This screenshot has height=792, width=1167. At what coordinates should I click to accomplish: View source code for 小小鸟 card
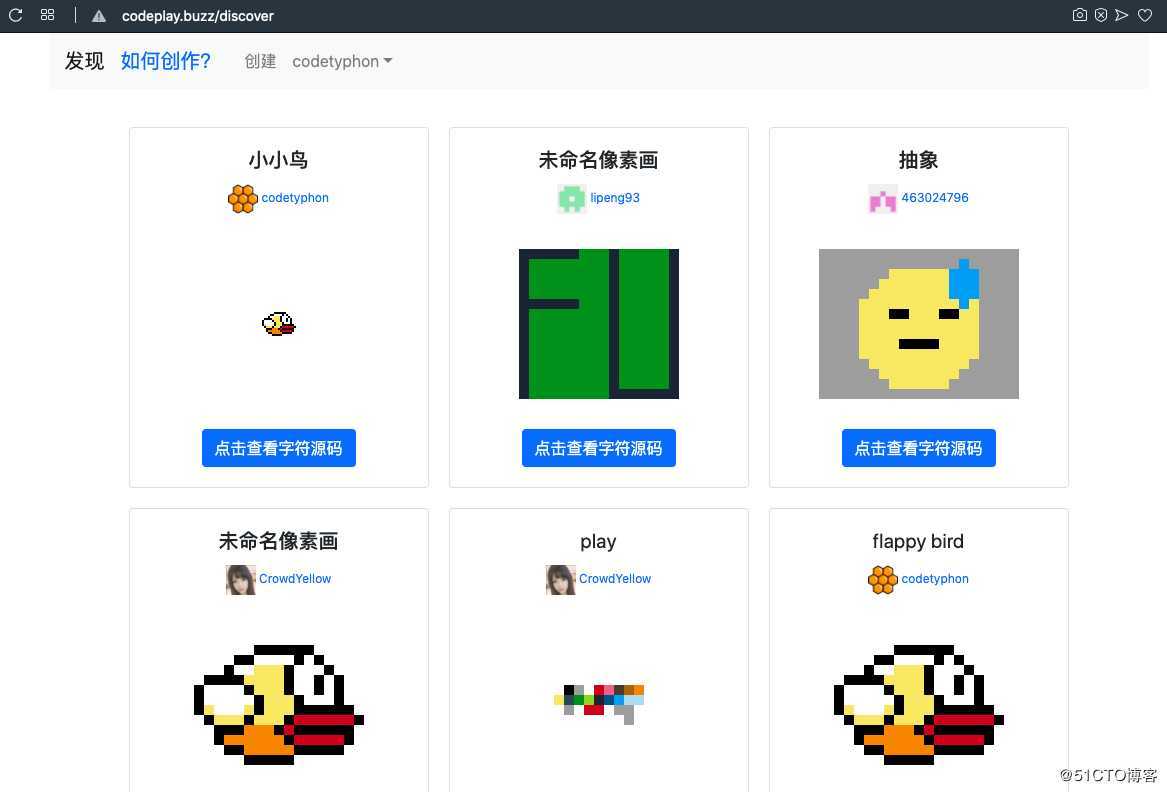279,448
